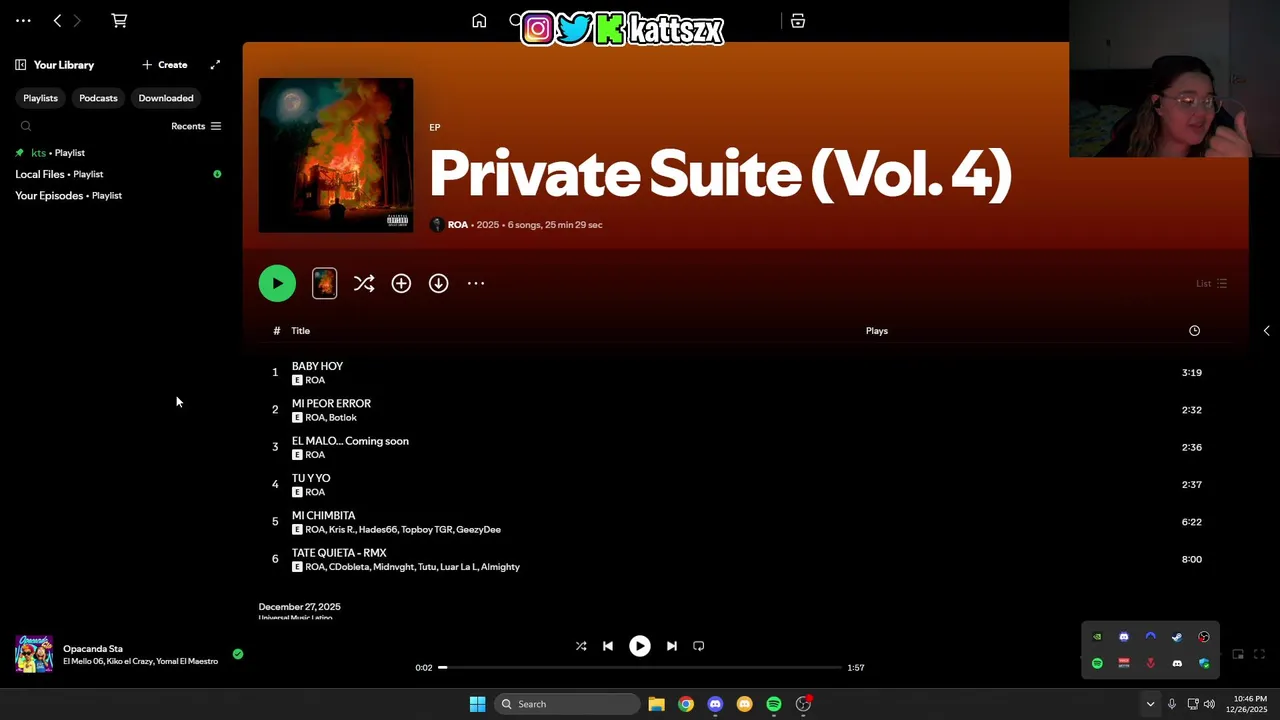Open artist Hades66 on MI CHIMBITA
The width and height of the screenshot is (1280, 720).
377,530
